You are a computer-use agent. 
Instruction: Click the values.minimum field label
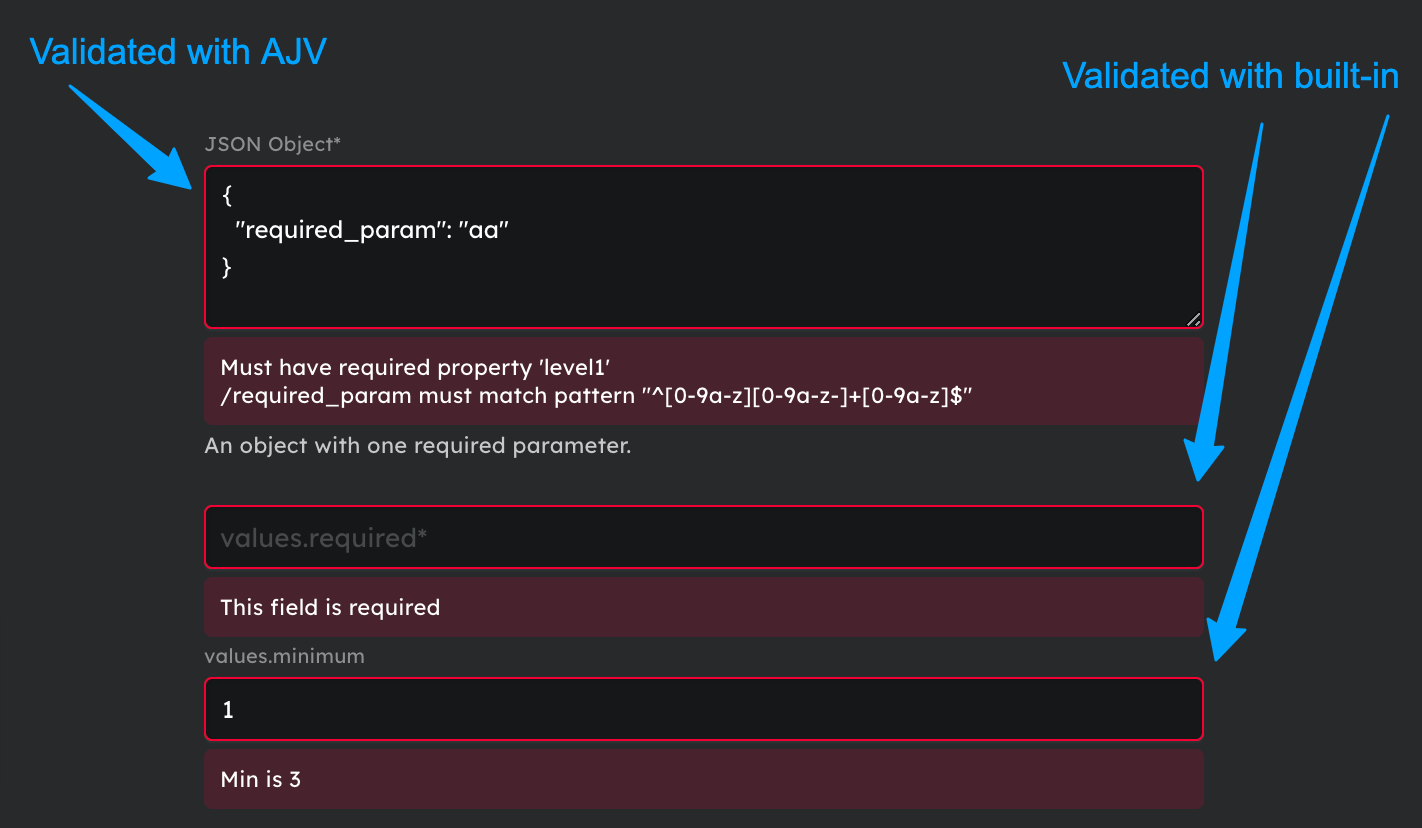coord(284,656)
